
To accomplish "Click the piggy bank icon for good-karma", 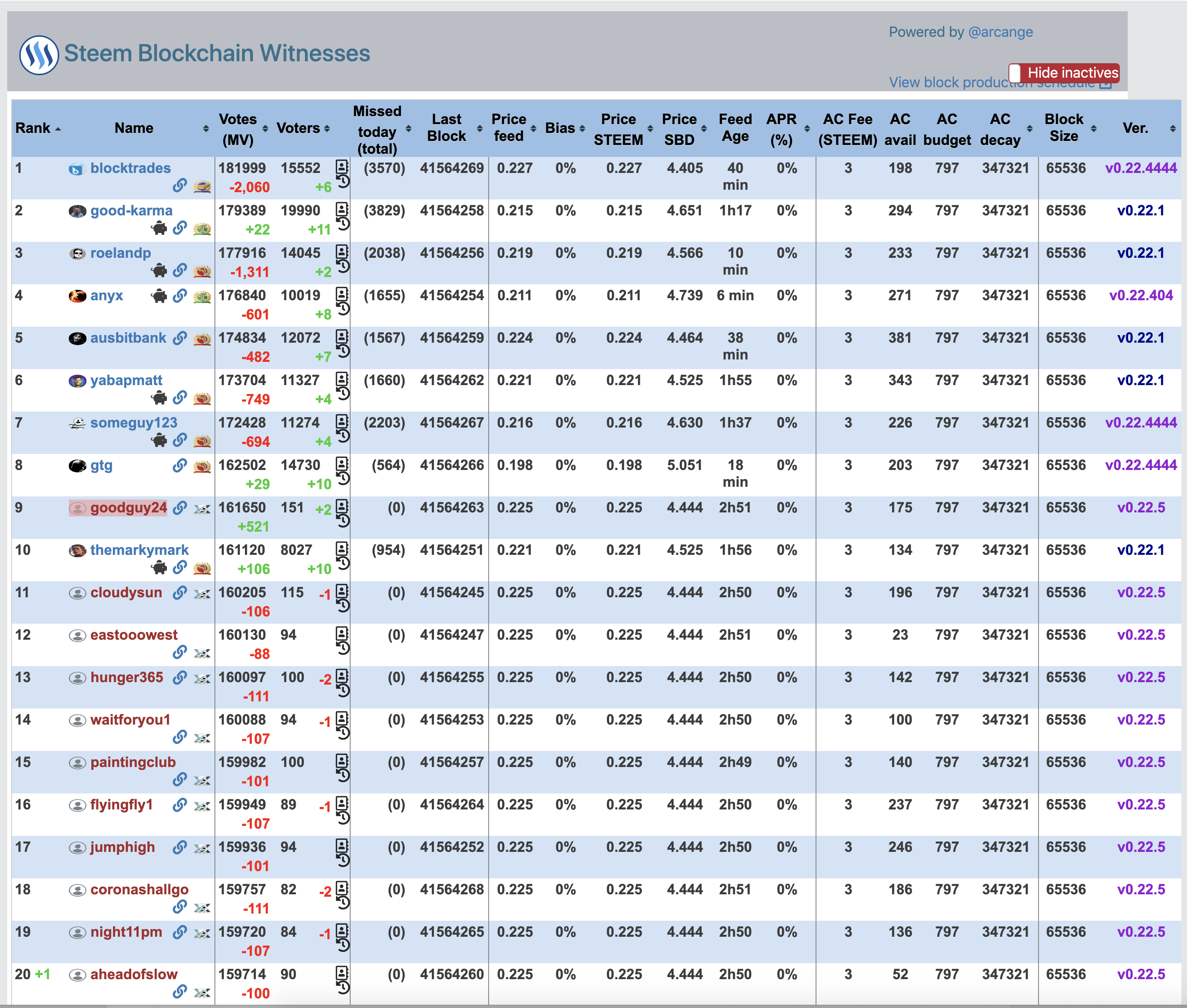I will [159, 229].
